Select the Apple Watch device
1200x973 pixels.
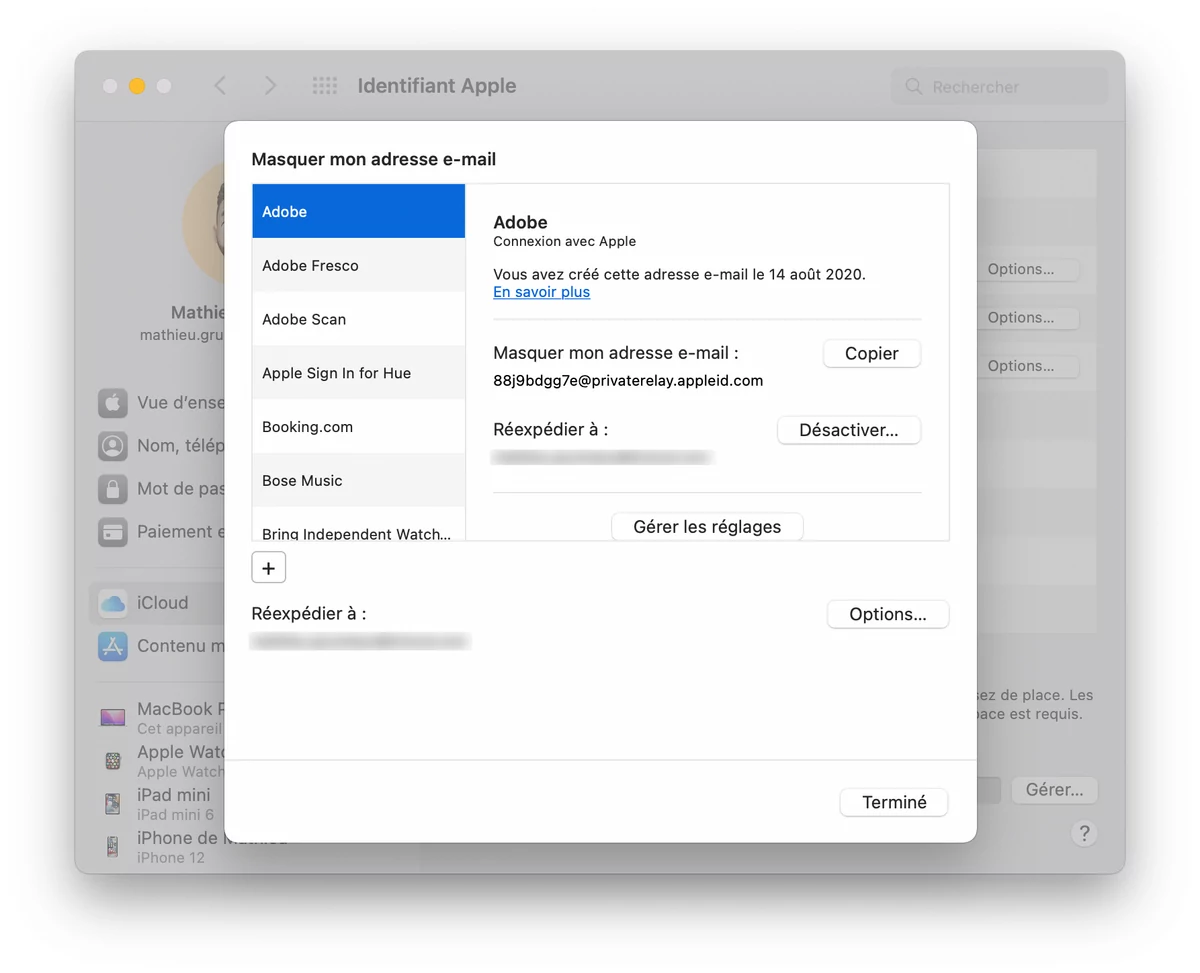tap(160, 761)
